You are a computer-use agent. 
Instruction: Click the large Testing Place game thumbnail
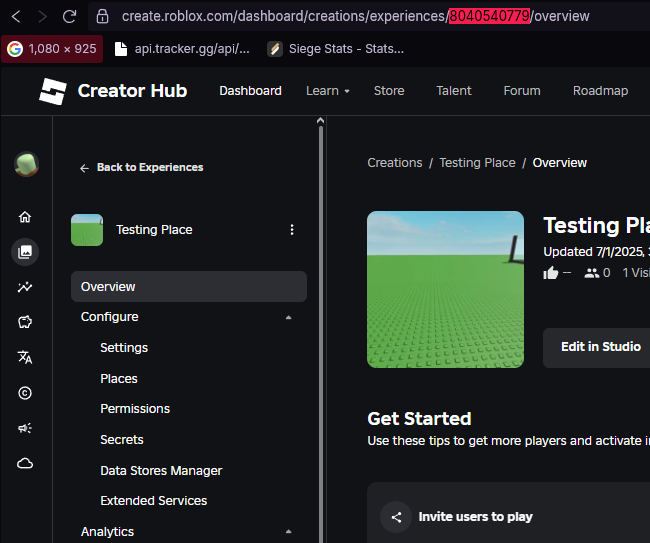445,289
